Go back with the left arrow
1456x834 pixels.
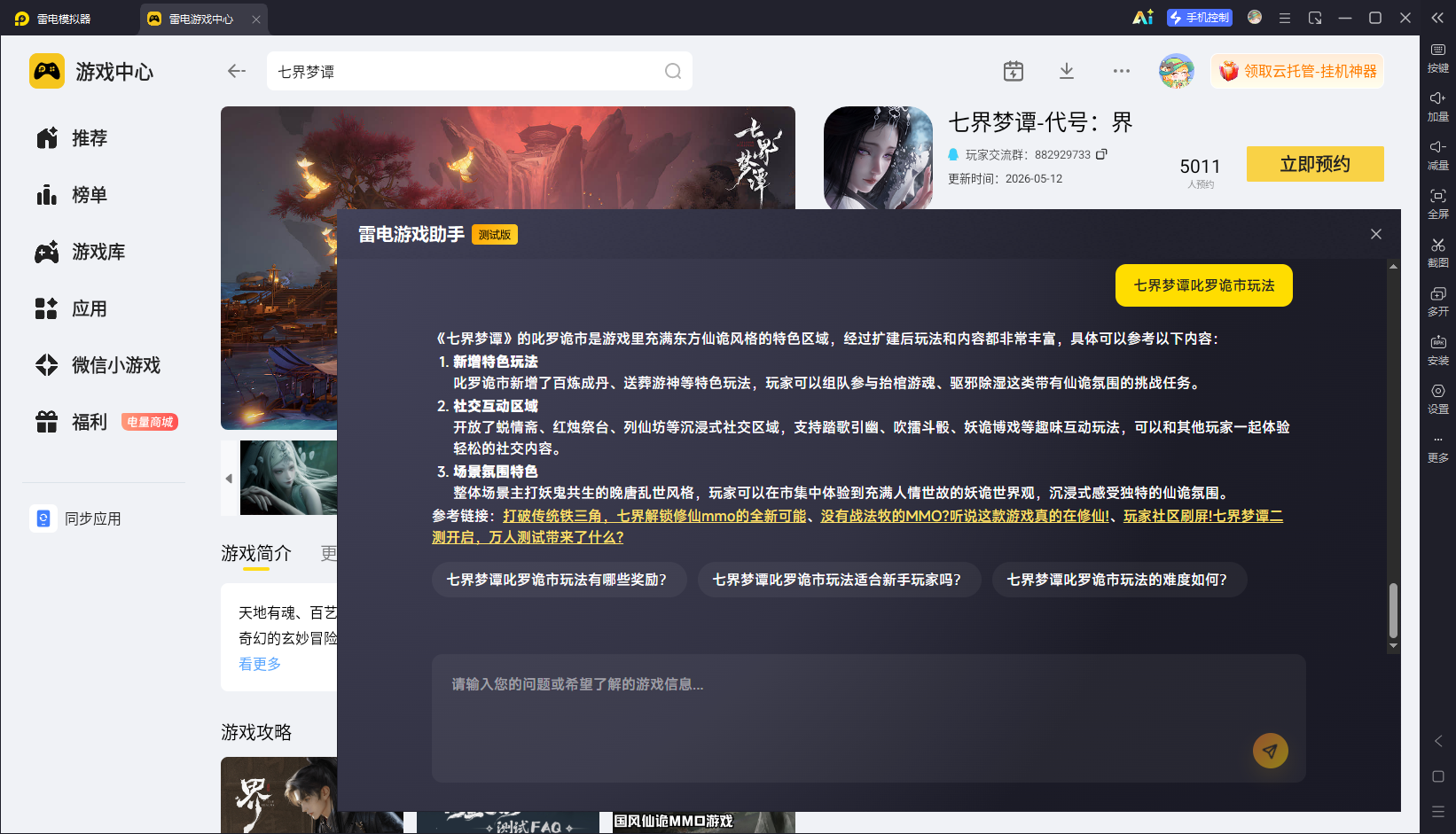click(236, 71)
